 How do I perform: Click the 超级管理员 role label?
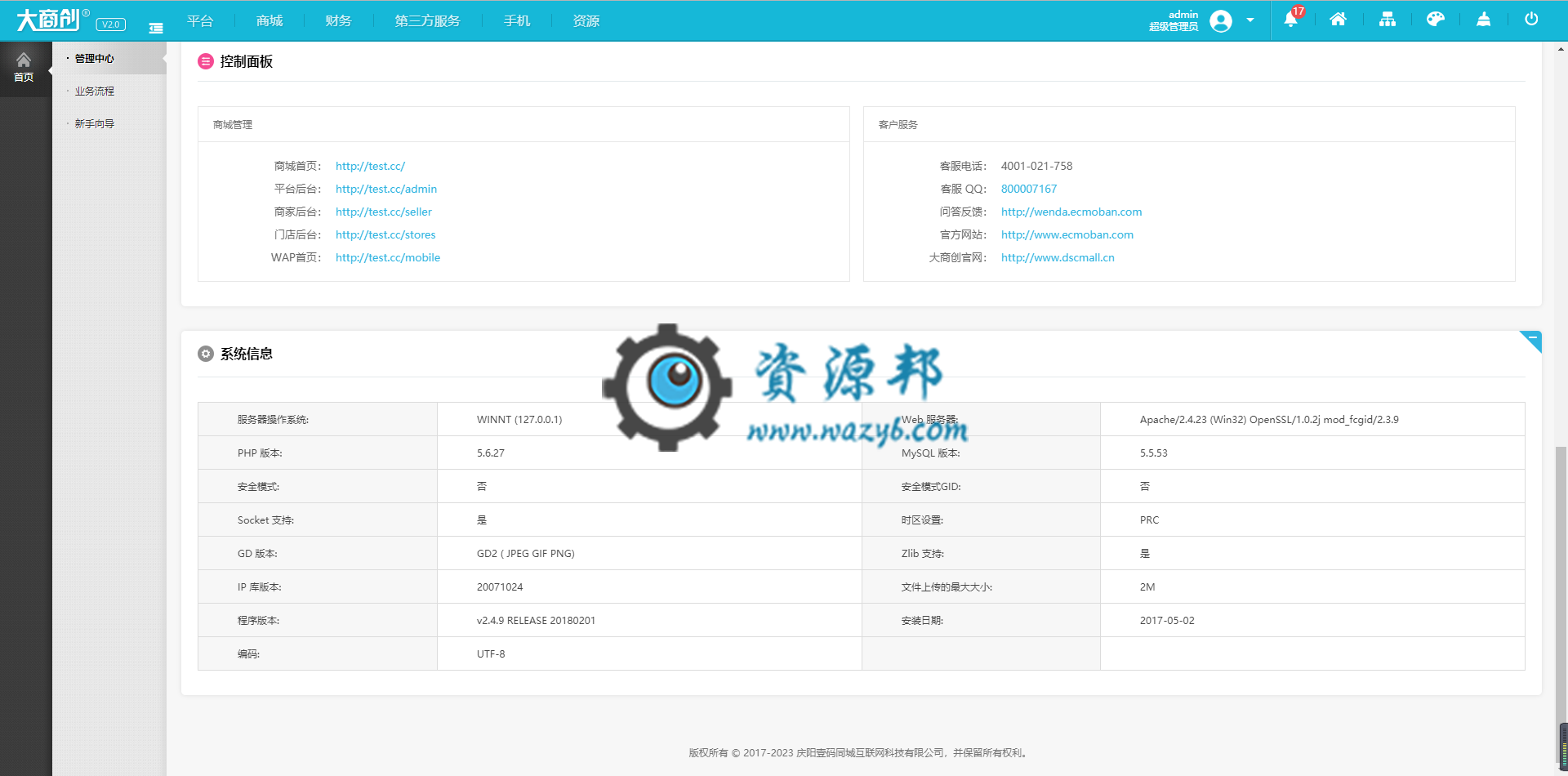pos(1174,27)
